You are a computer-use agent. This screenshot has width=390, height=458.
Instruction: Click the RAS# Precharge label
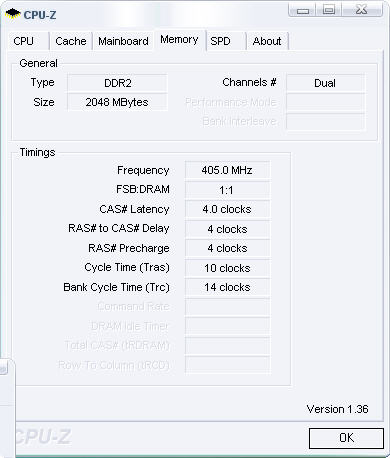(x=129, y=248)
